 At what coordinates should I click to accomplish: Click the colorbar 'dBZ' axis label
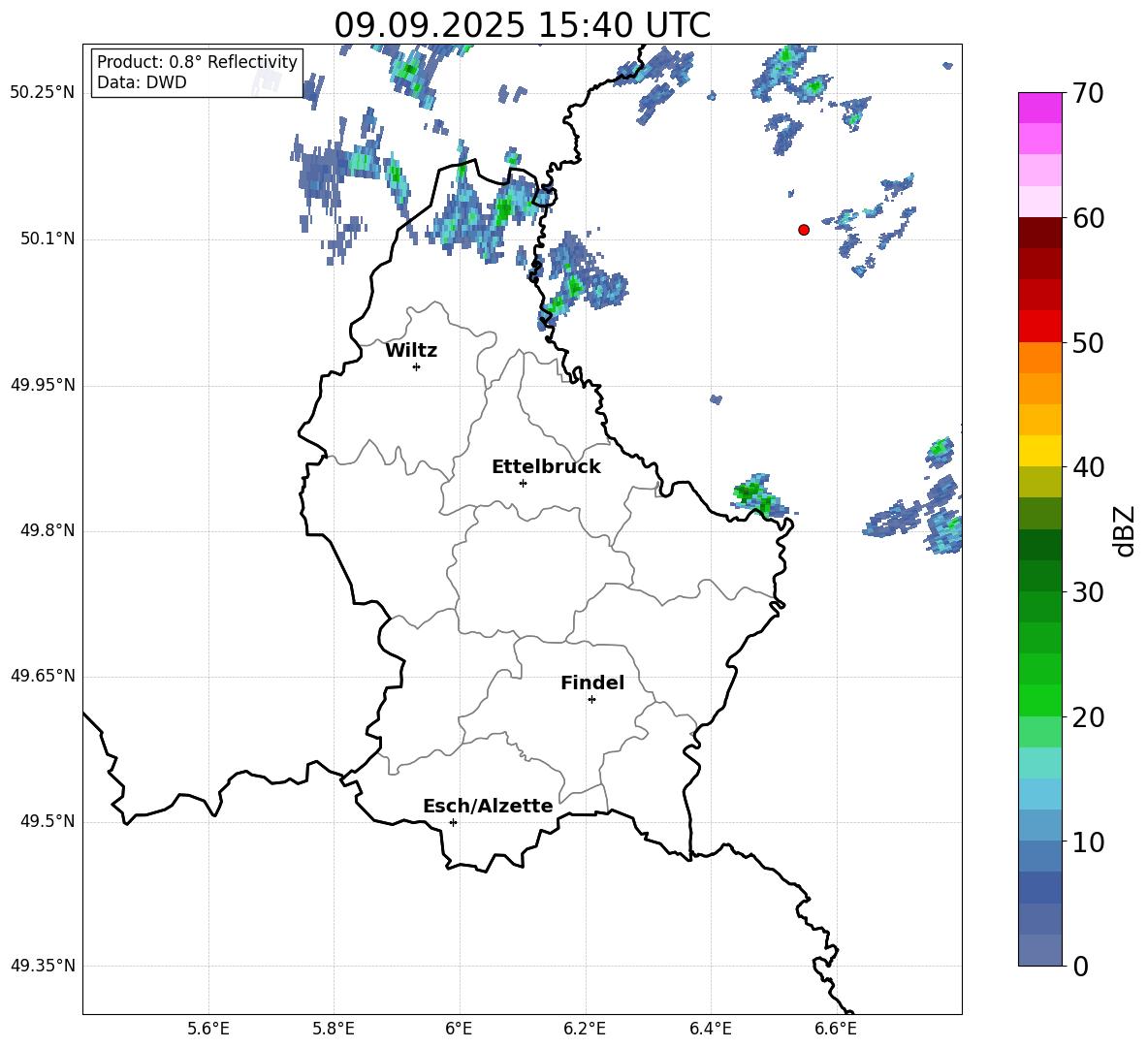point(1126,530)
